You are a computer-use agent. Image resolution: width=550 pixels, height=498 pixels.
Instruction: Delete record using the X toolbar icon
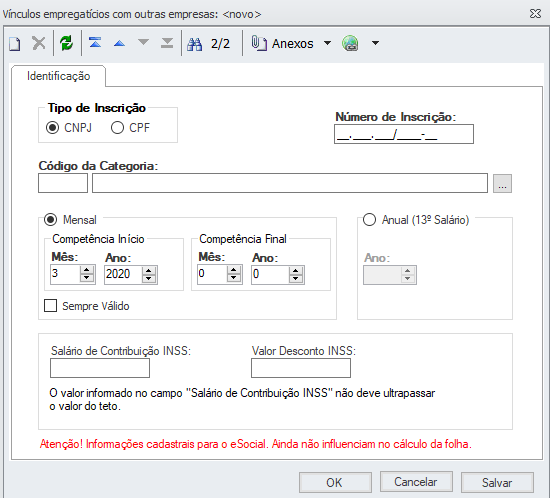tap(39, 43)
